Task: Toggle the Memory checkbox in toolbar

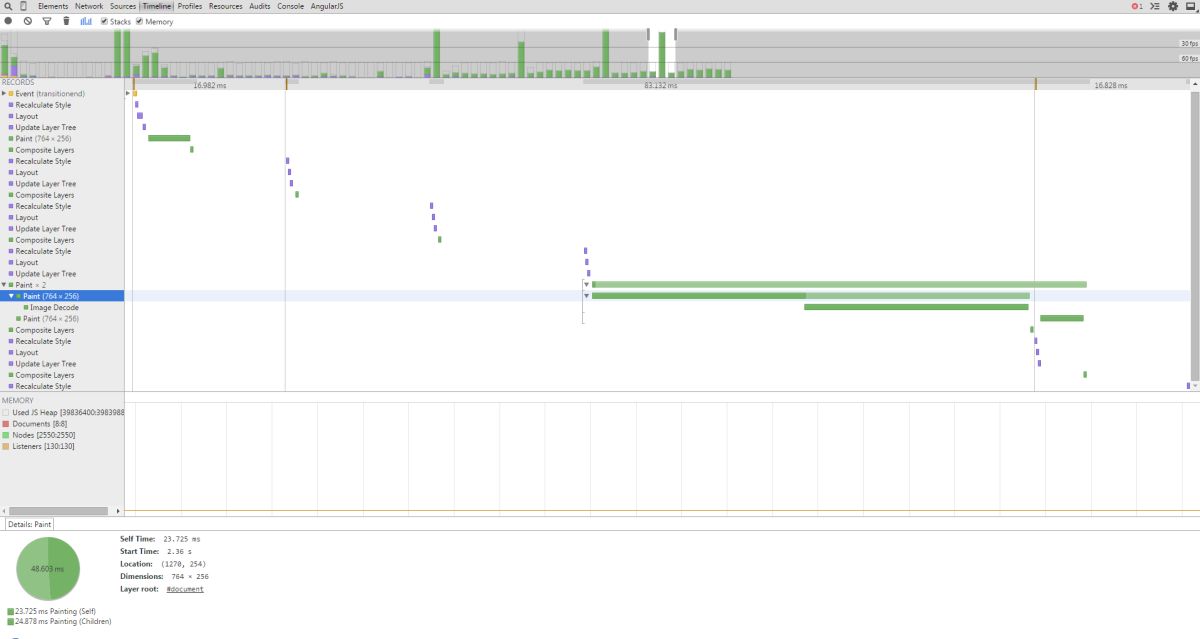Action: pyautogui.click(x=139, y=21)
